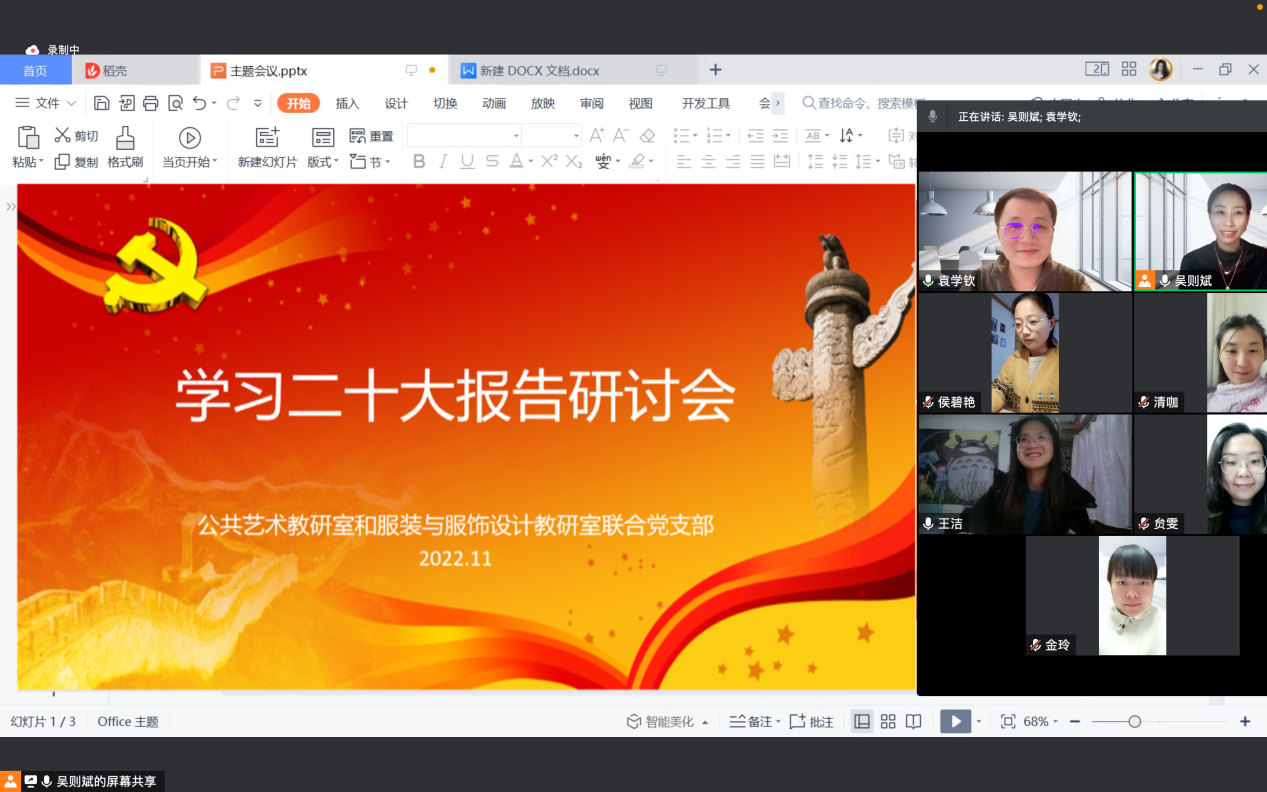Decrease font size with A- icon

click(621, 136)
